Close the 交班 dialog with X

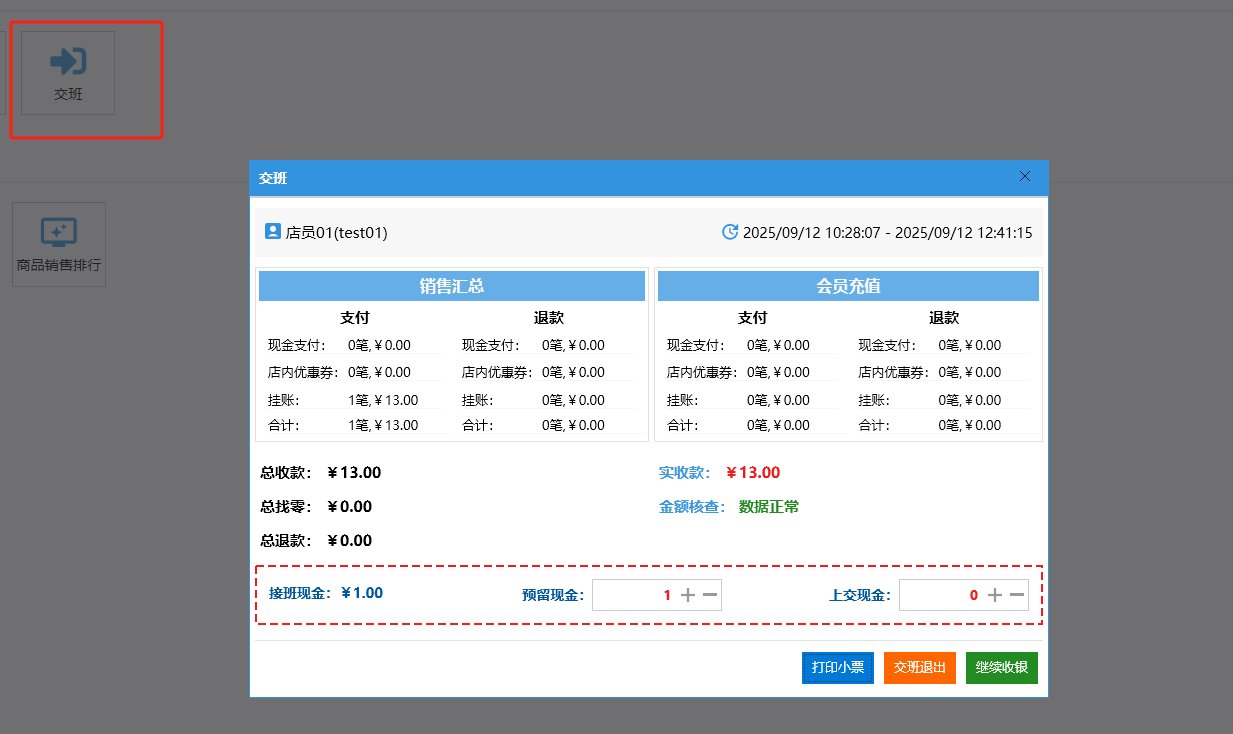pyautogui.click(x=1024, y=176)
